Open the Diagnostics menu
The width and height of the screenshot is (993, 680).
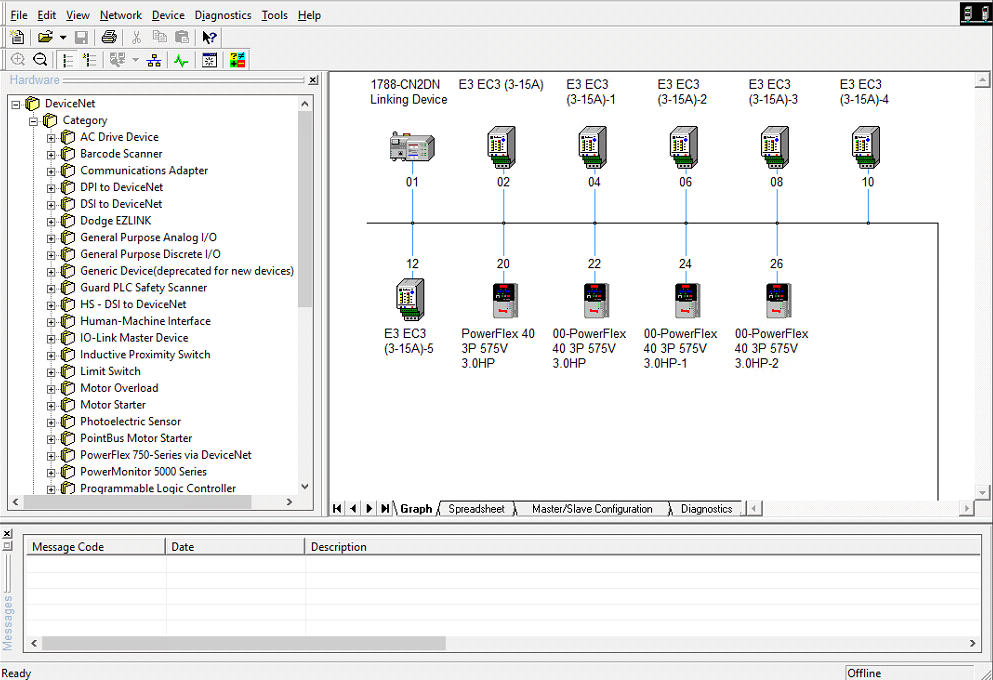click(223, 15)
